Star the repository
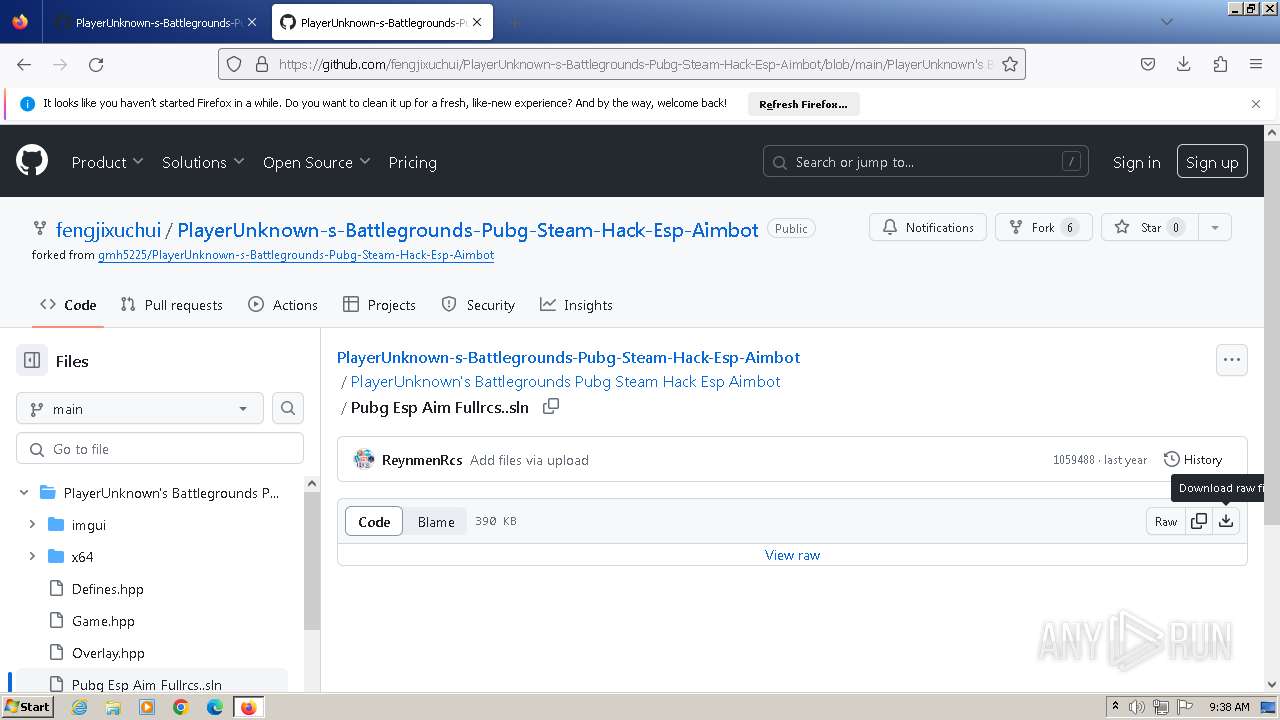This screenshot has height=720, width=1280. [1150, 227]
